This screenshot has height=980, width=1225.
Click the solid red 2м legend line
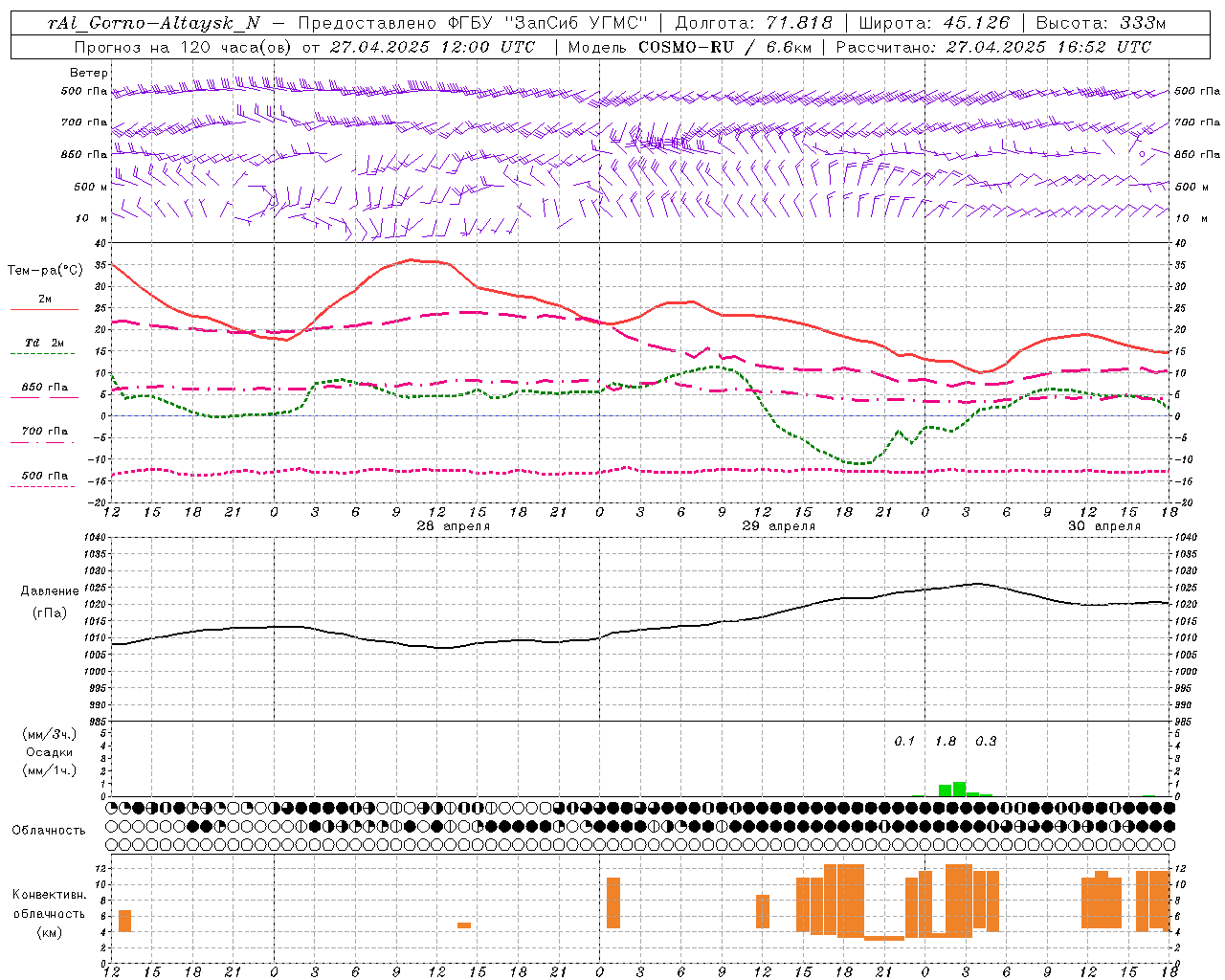click(44, 310)
